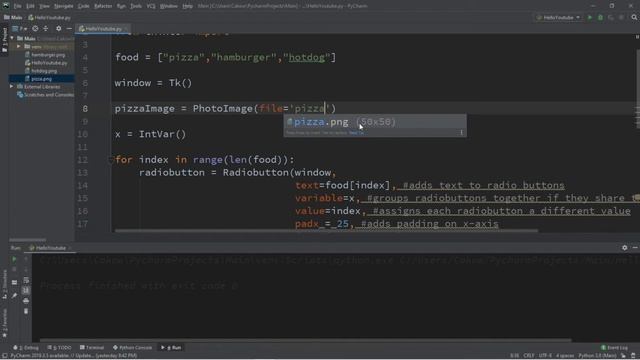The image size is (640, 360).
Task: Click the locate/scroll-from-source target icon
Action: [36, 29]
